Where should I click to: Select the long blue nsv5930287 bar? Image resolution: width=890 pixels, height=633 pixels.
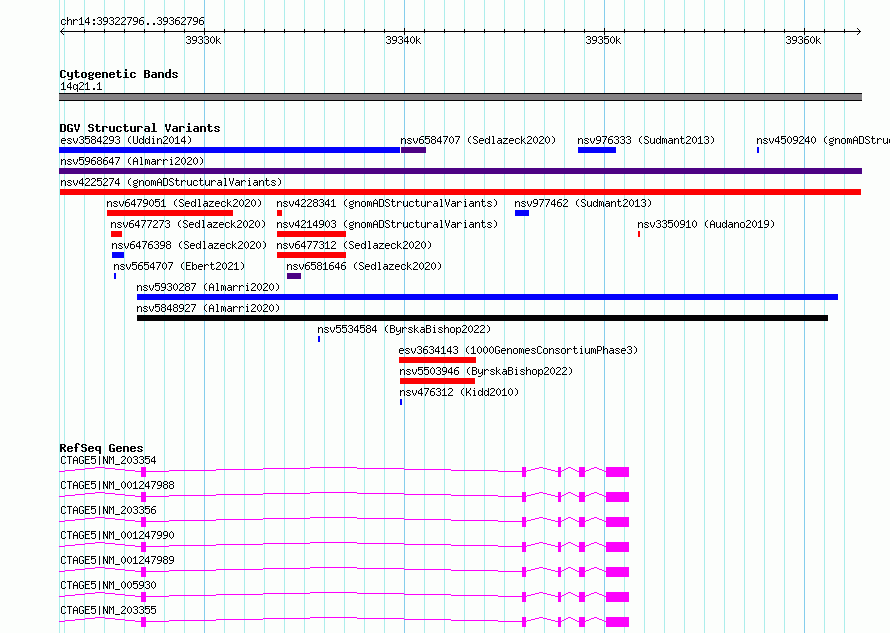click(x=487, y=297)
